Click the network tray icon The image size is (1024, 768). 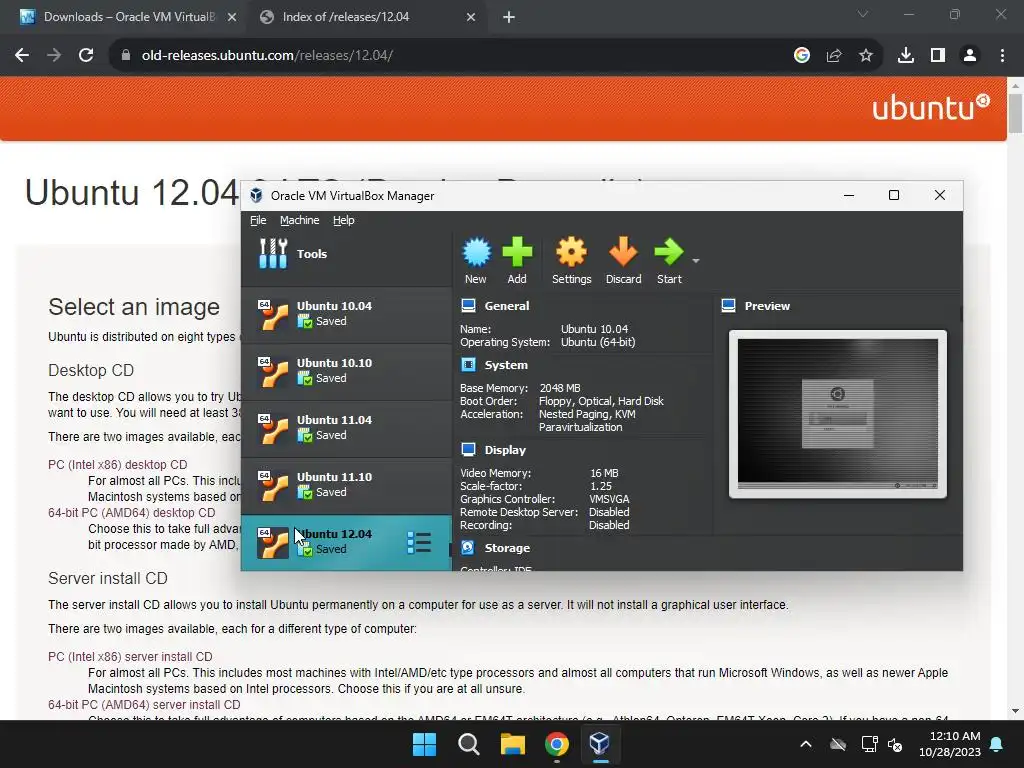coord(869,744)
